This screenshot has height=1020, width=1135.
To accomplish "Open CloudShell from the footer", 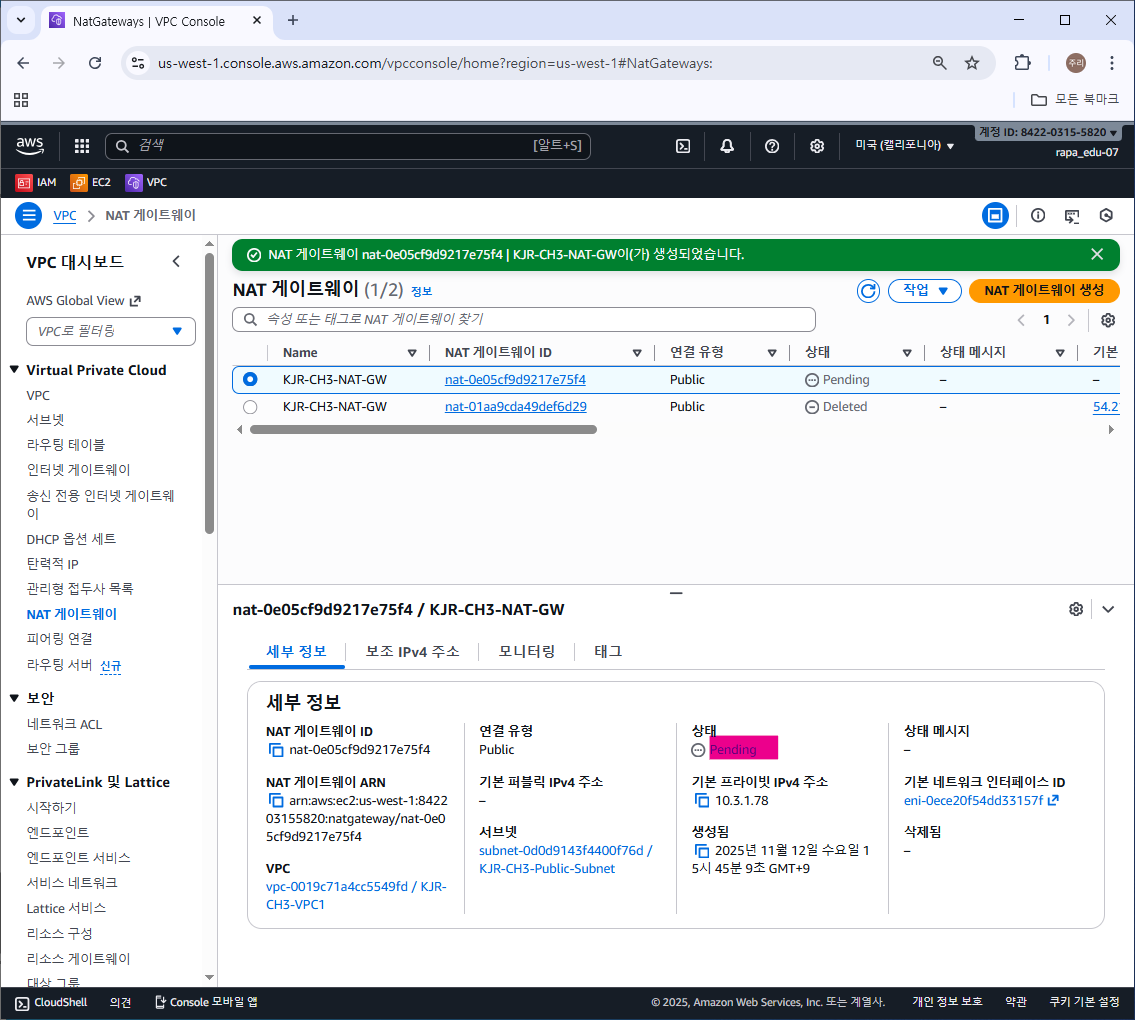I will 51,1003.
